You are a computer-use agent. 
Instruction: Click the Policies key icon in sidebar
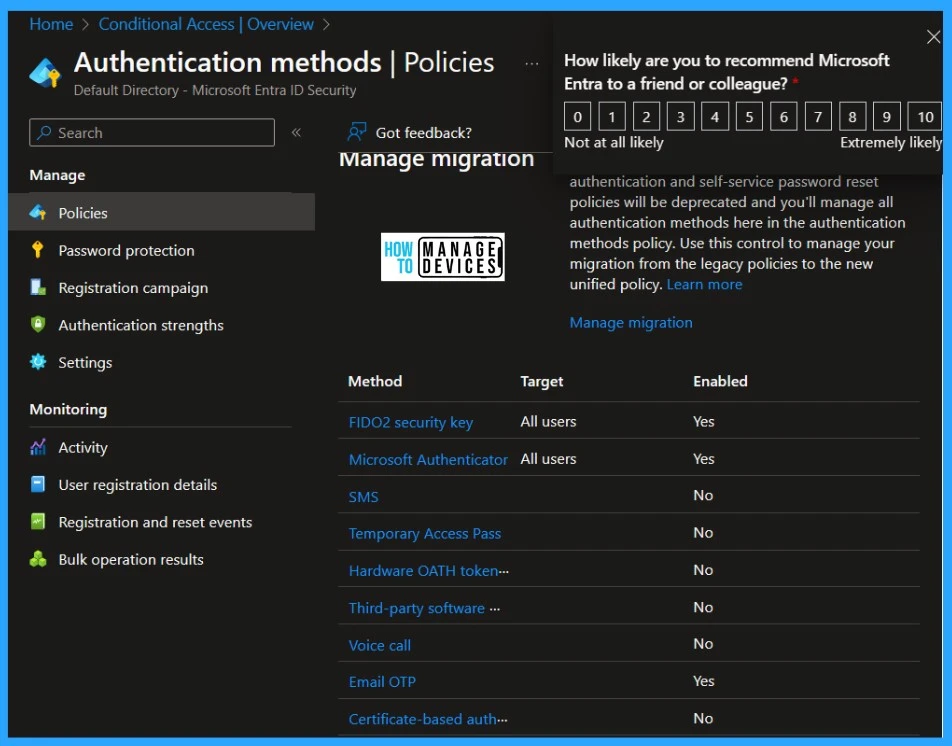tap(38, 212)
